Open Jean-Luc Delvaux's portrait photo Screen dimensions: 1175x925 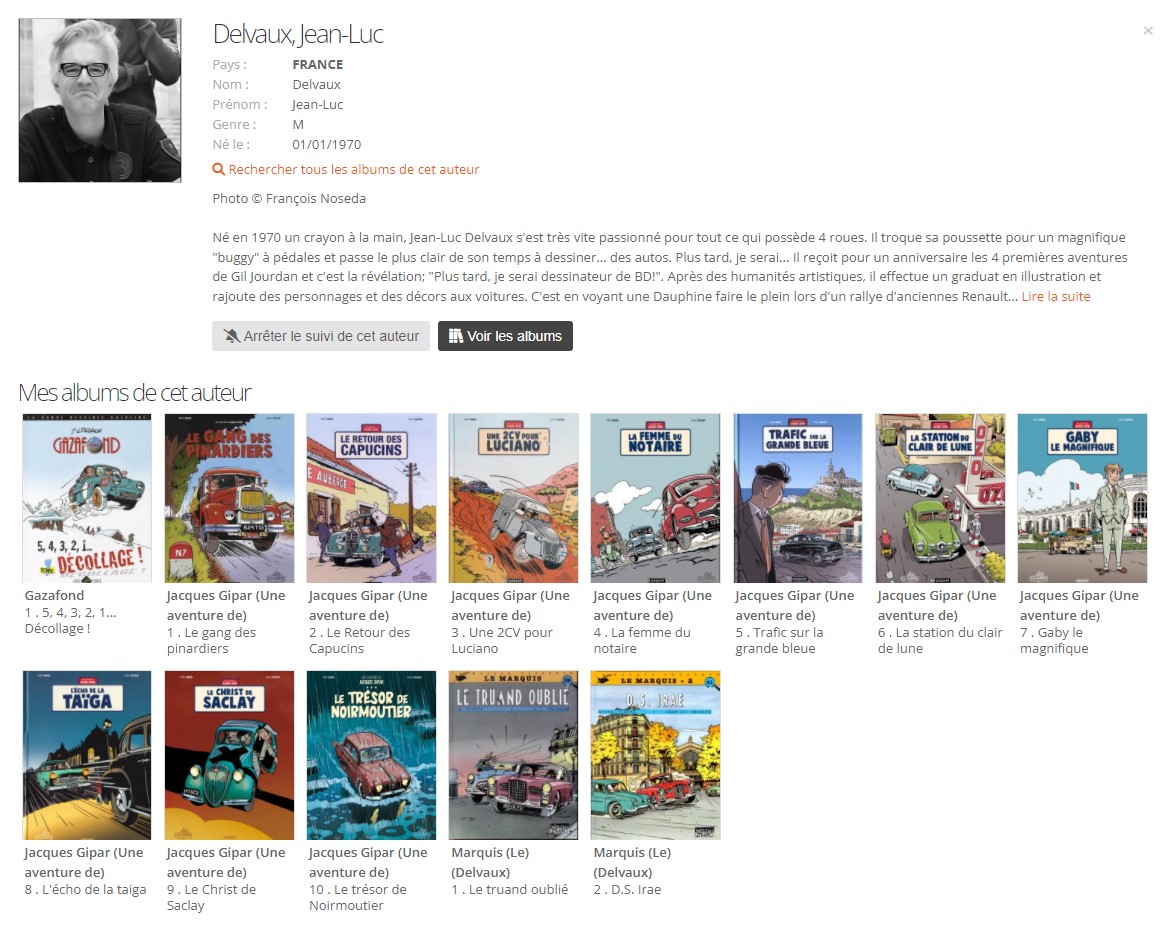pyautogui.click(x=100, y=100)
